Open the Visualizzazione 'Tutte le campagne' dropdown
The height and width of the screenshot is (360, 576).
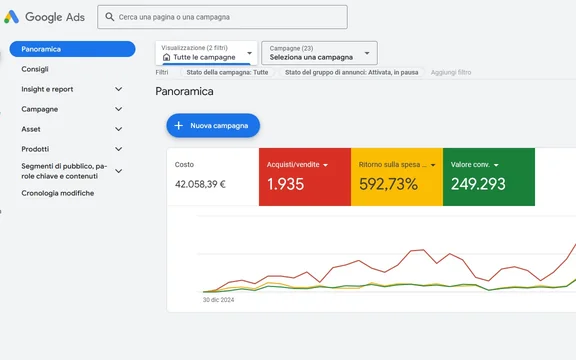coord(206,53)
